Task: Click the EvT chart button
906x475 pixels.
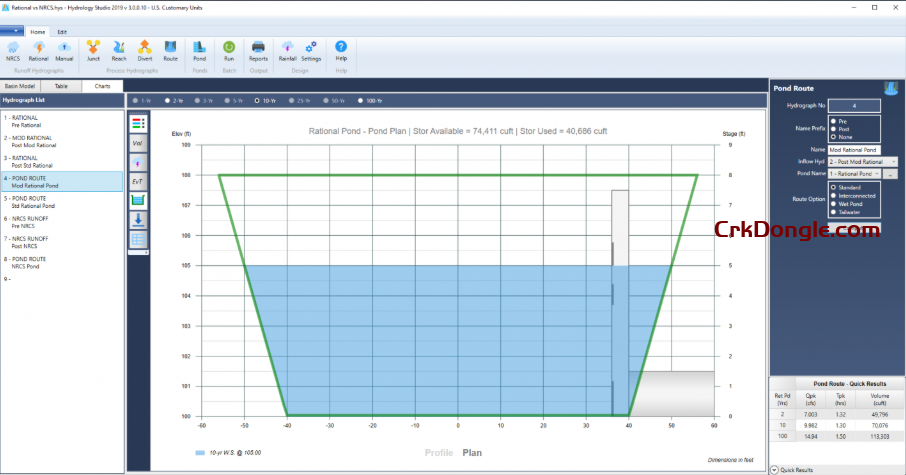Action: [x=138, y=181]
